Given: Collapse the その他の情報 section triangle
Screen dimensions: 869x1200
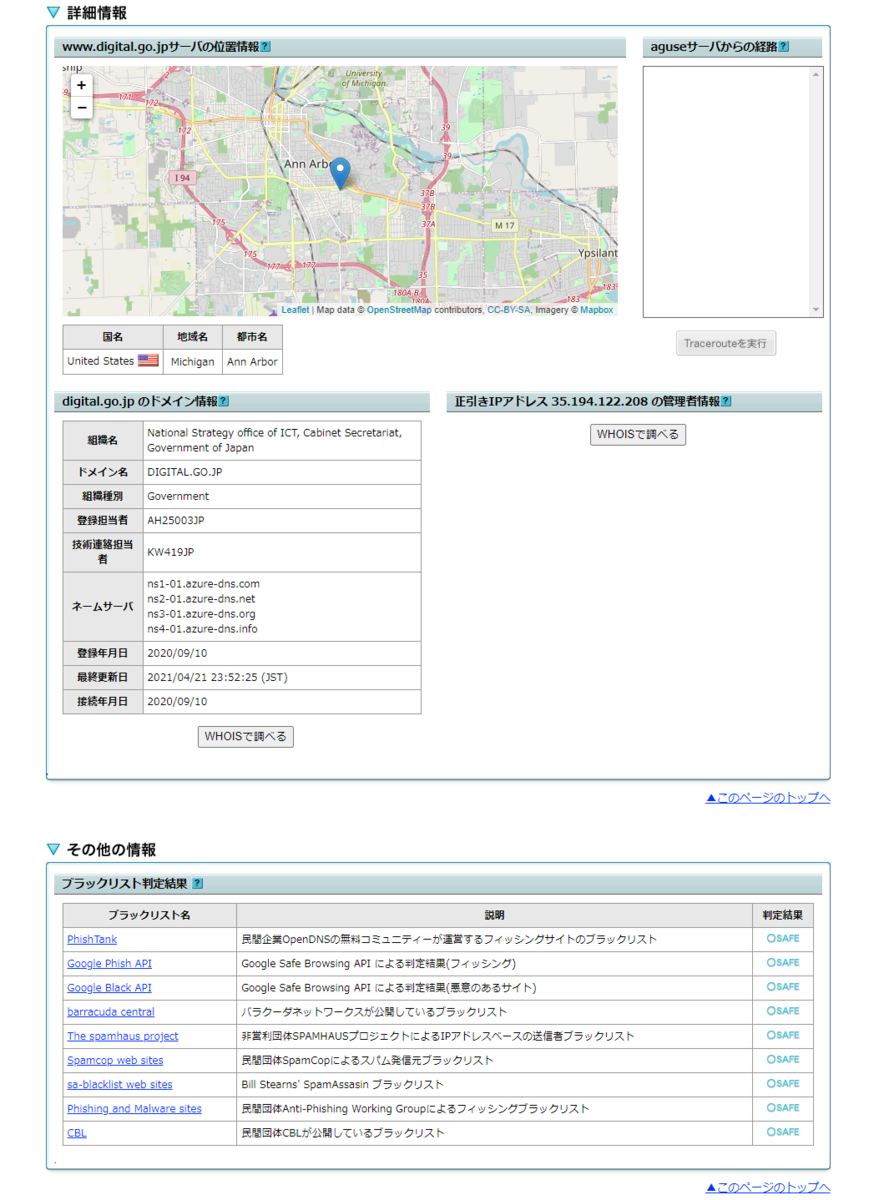Looking at the screenshot, I should click(53, 850).
